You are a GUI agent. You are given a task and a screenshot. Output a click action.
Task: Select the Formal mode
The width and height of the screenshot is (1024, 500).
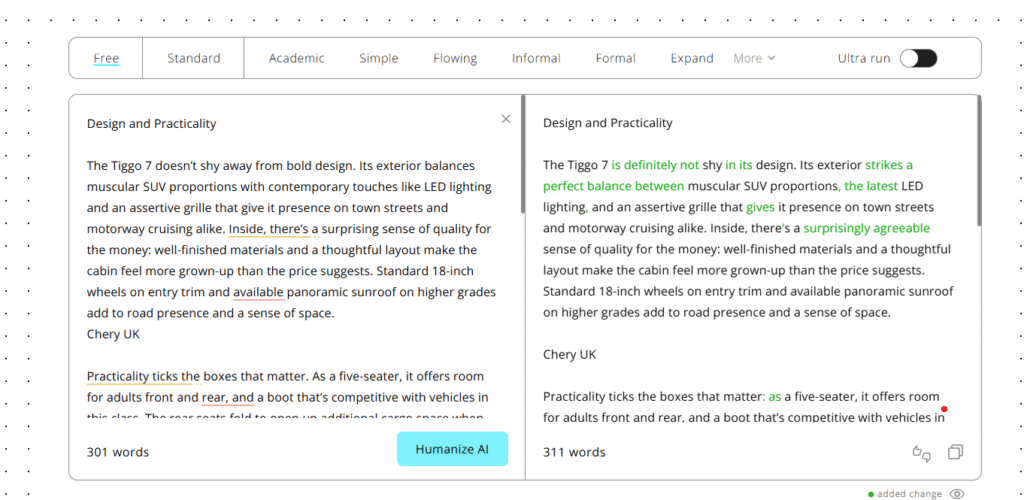[615, 58]
